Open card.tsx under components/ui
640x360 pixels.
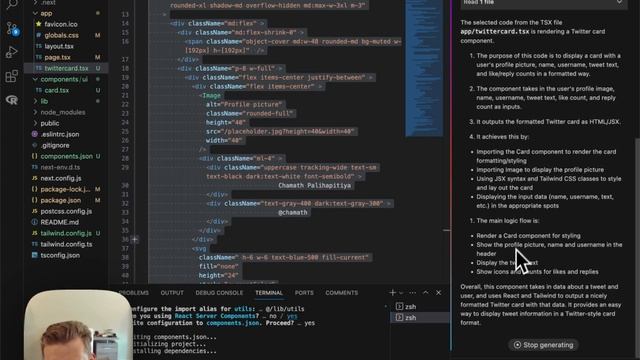[56, 90]
